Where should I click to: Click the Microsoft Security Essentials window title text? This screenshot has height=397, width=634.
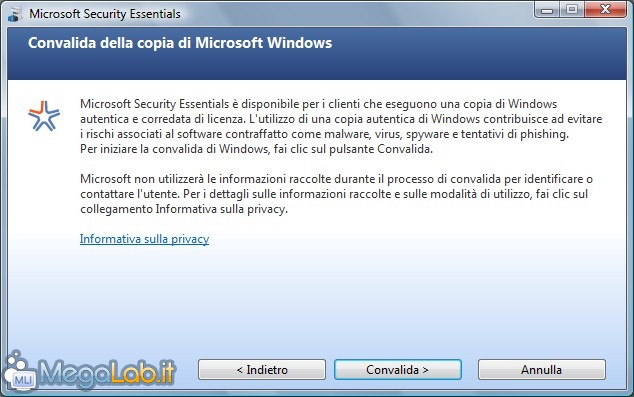[105, 14]
